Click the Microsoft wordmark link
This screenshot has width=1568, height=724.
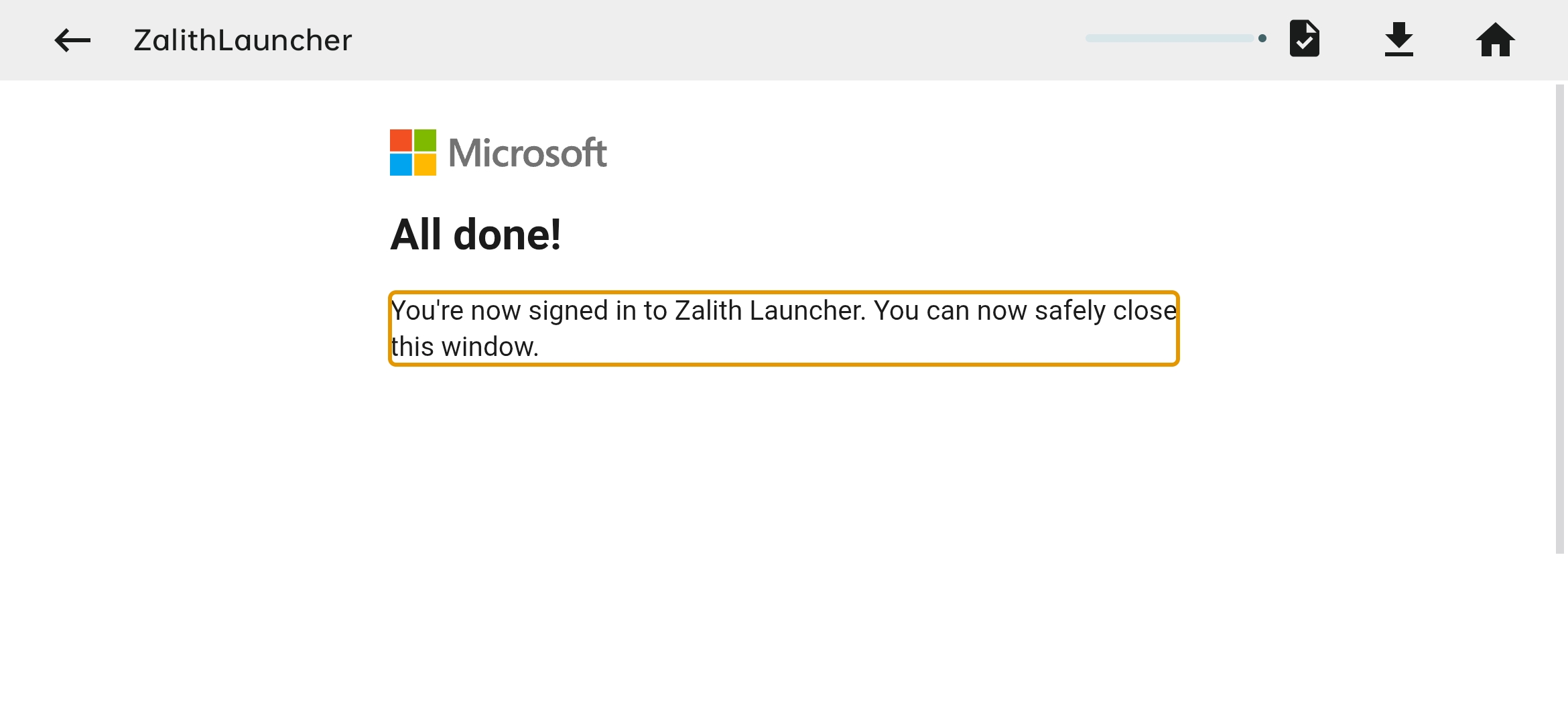click(529, 152)
